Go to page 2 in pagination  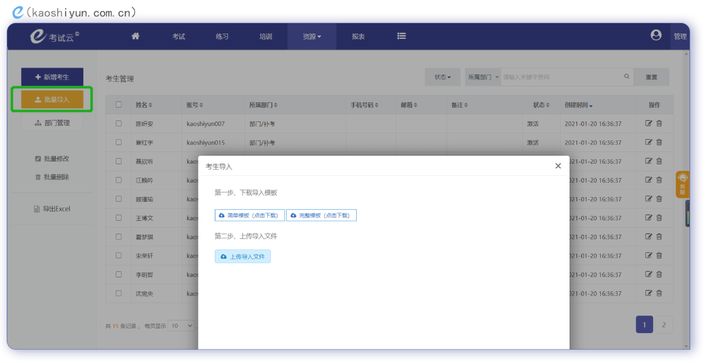663,325
